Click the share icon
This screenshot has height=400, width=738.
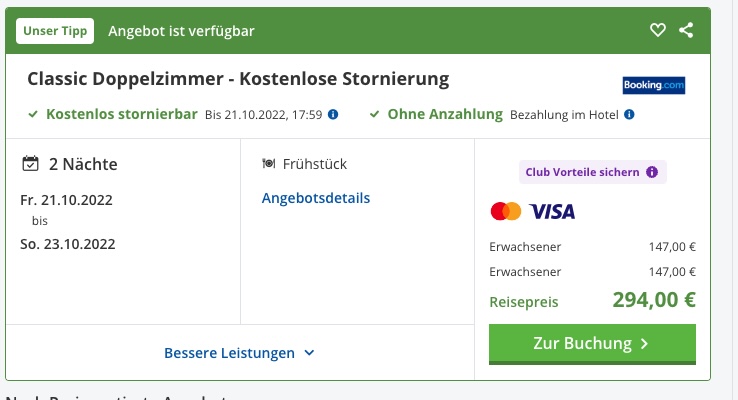click(x=686, y=31)
